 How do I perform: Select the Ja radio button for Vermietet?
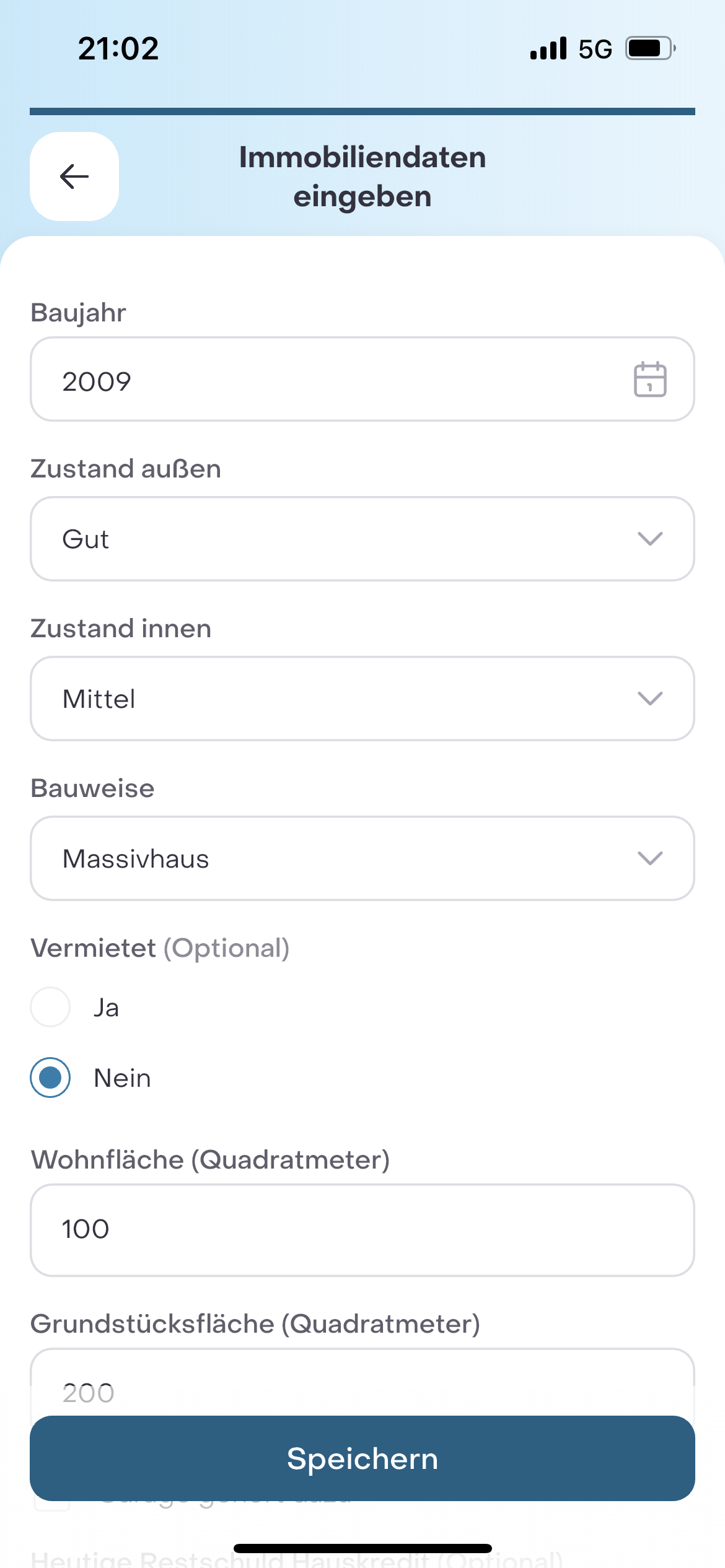coord(50,1007)
